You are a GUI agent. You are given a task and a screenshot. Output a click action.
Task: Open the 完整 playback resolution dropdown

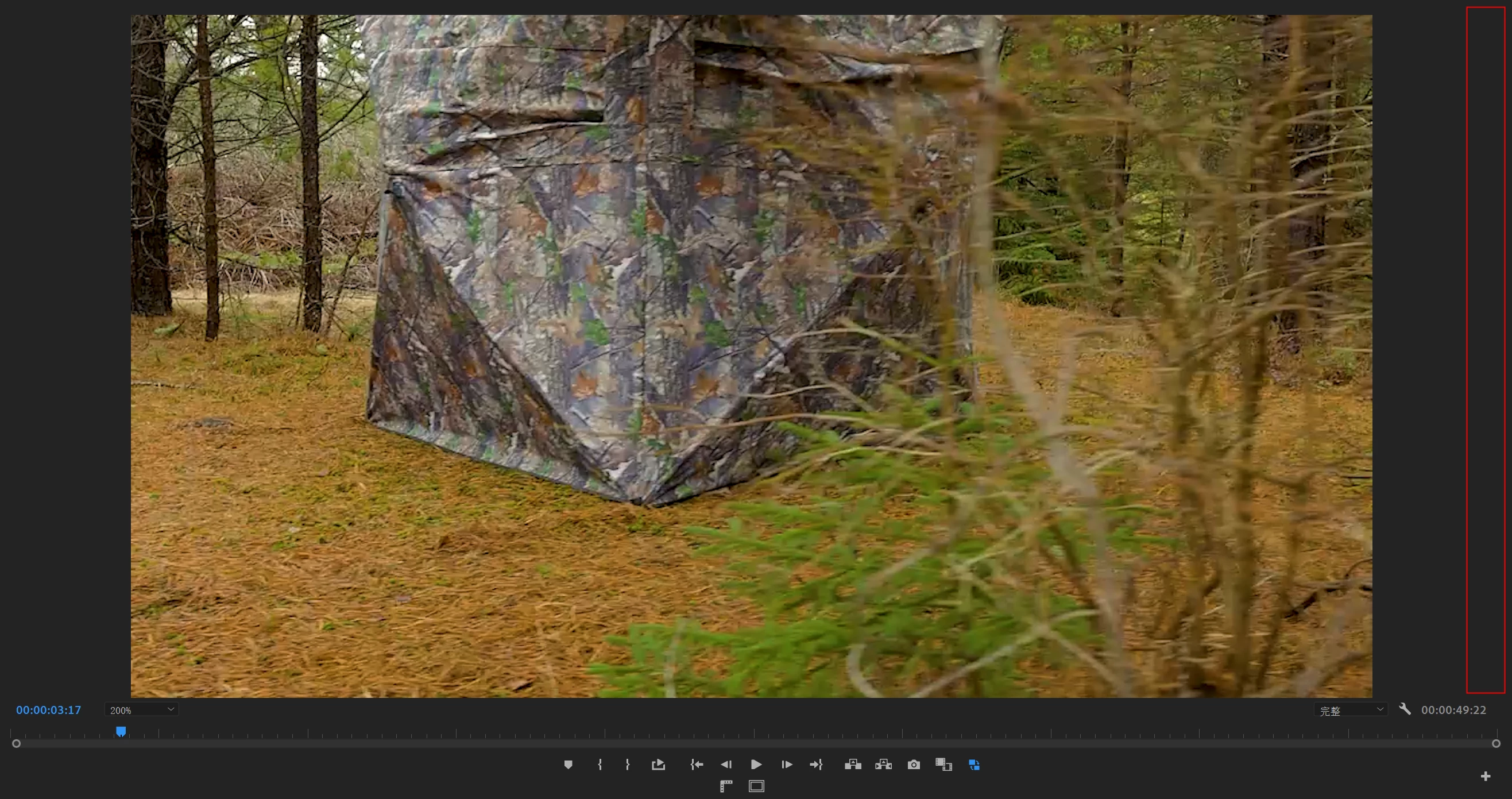click(x=1351, y=710)
